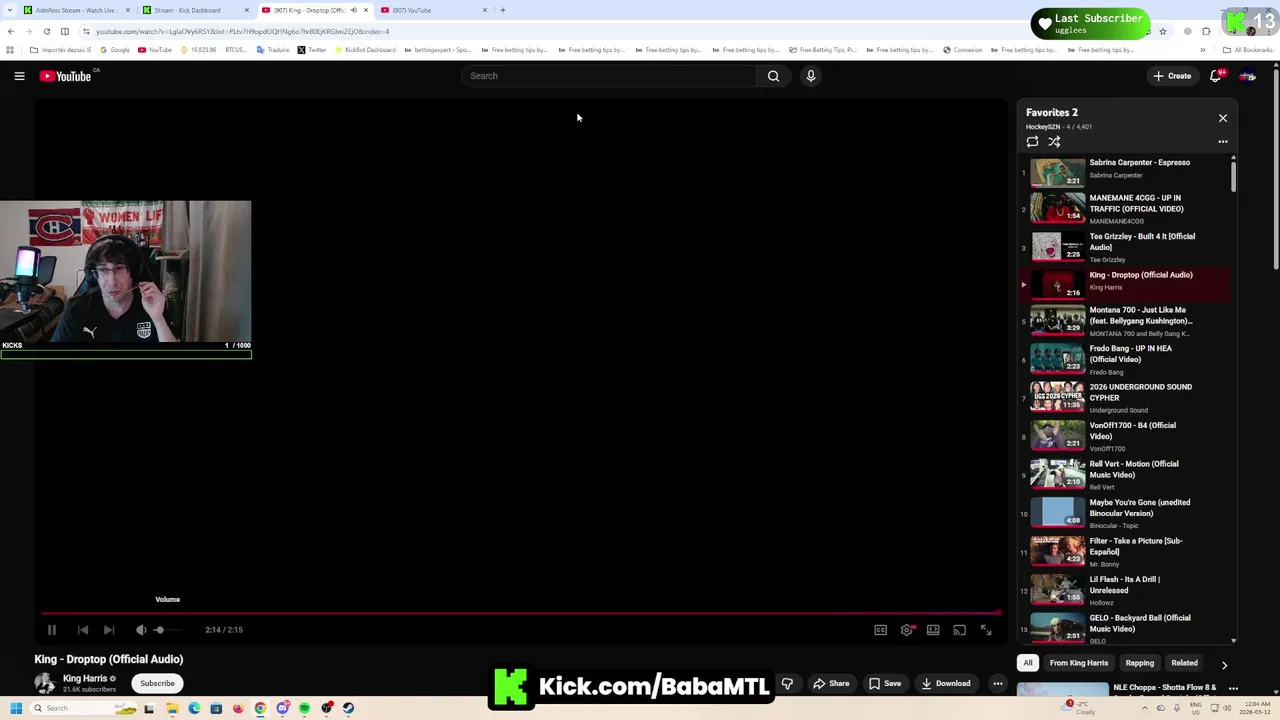Click the search magnifier button
This screenshot has width=1280, height=720.
point(773,76)
